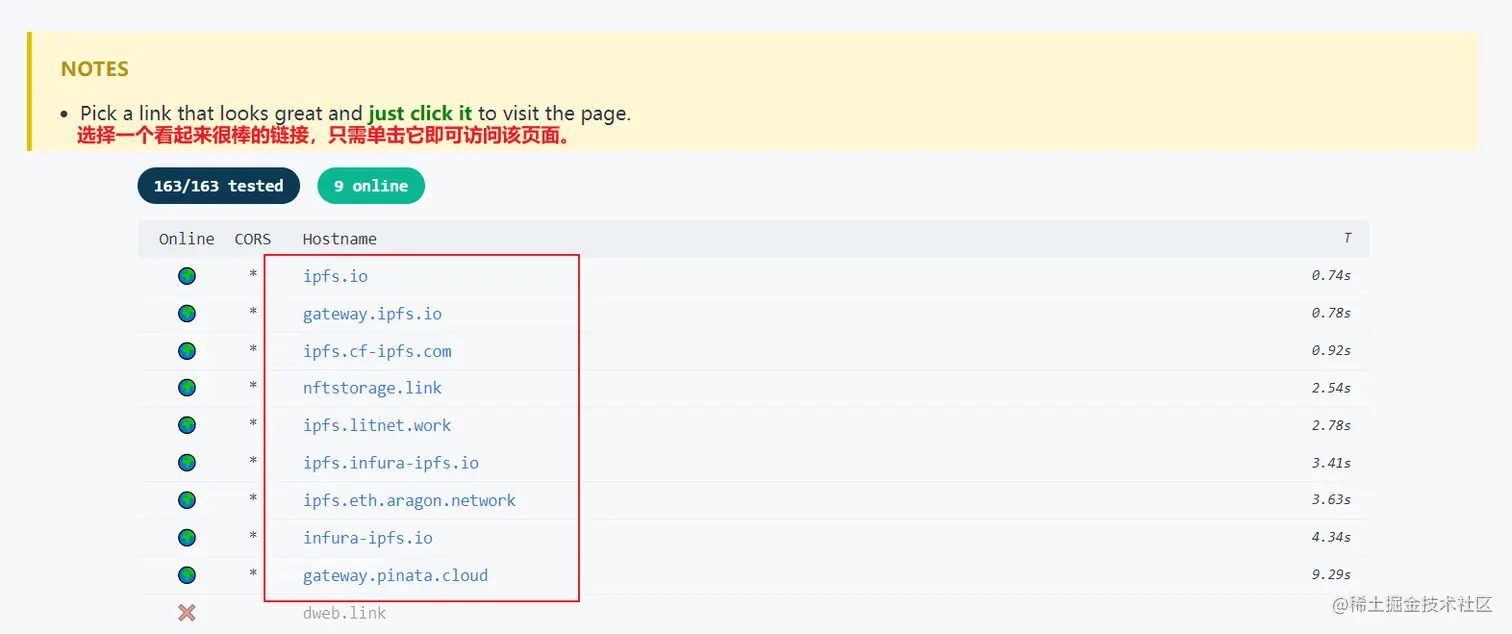Click the 0.74s response time value
Screen dimensions: 1512x634
pos(1331,276)
